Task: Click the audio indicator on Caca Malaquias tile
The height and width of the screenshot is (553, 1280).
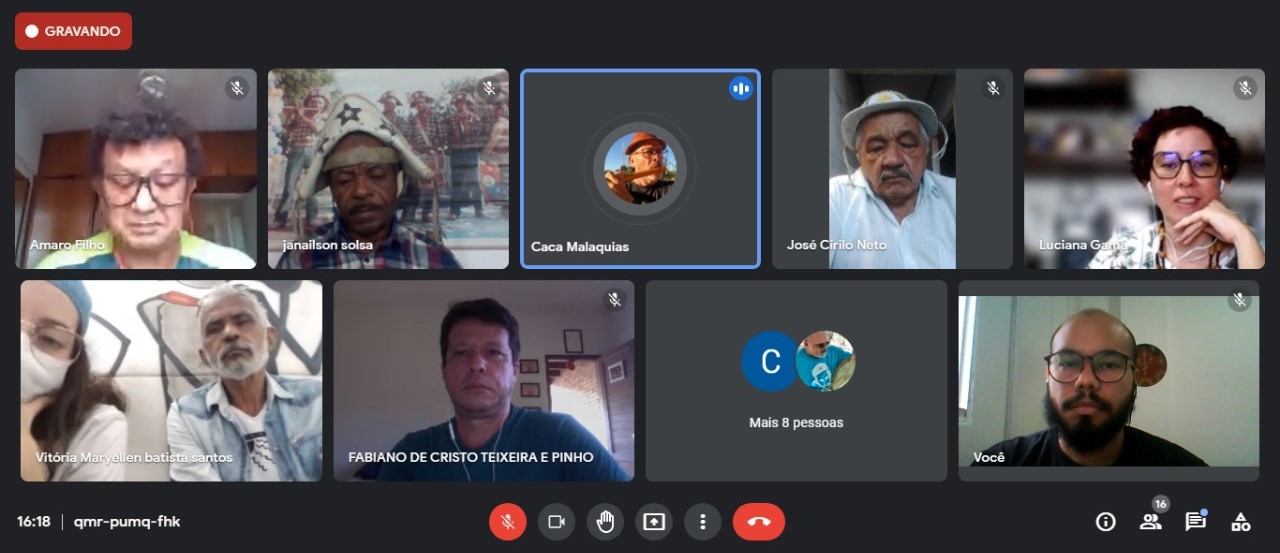Action: click(740, 88)
